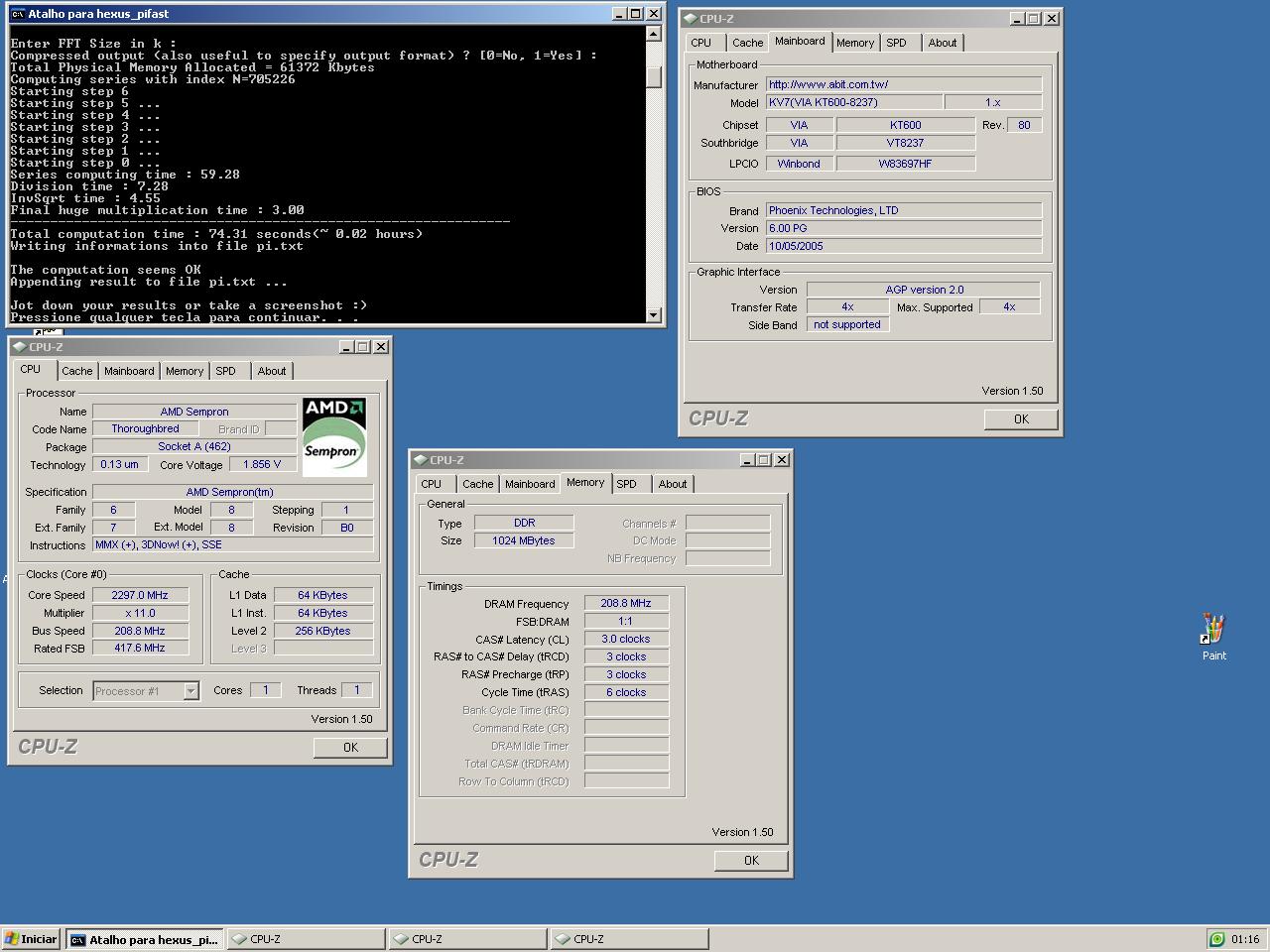Click the Core Voltage 1.856 V field

click(x=262, y=465)
